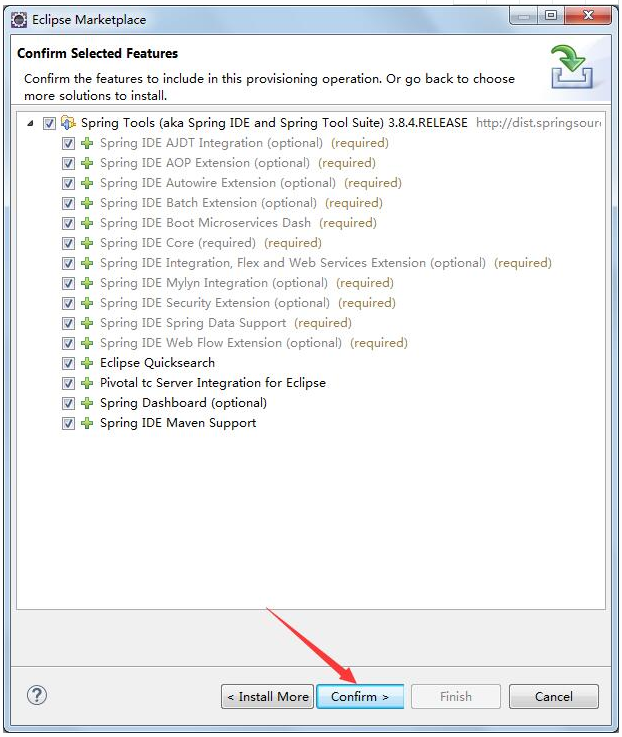This screenshot has height=737, width=622.
Task: Click green plus icon beside Pivotal tc Server
Action: click(x=87, y=383)
